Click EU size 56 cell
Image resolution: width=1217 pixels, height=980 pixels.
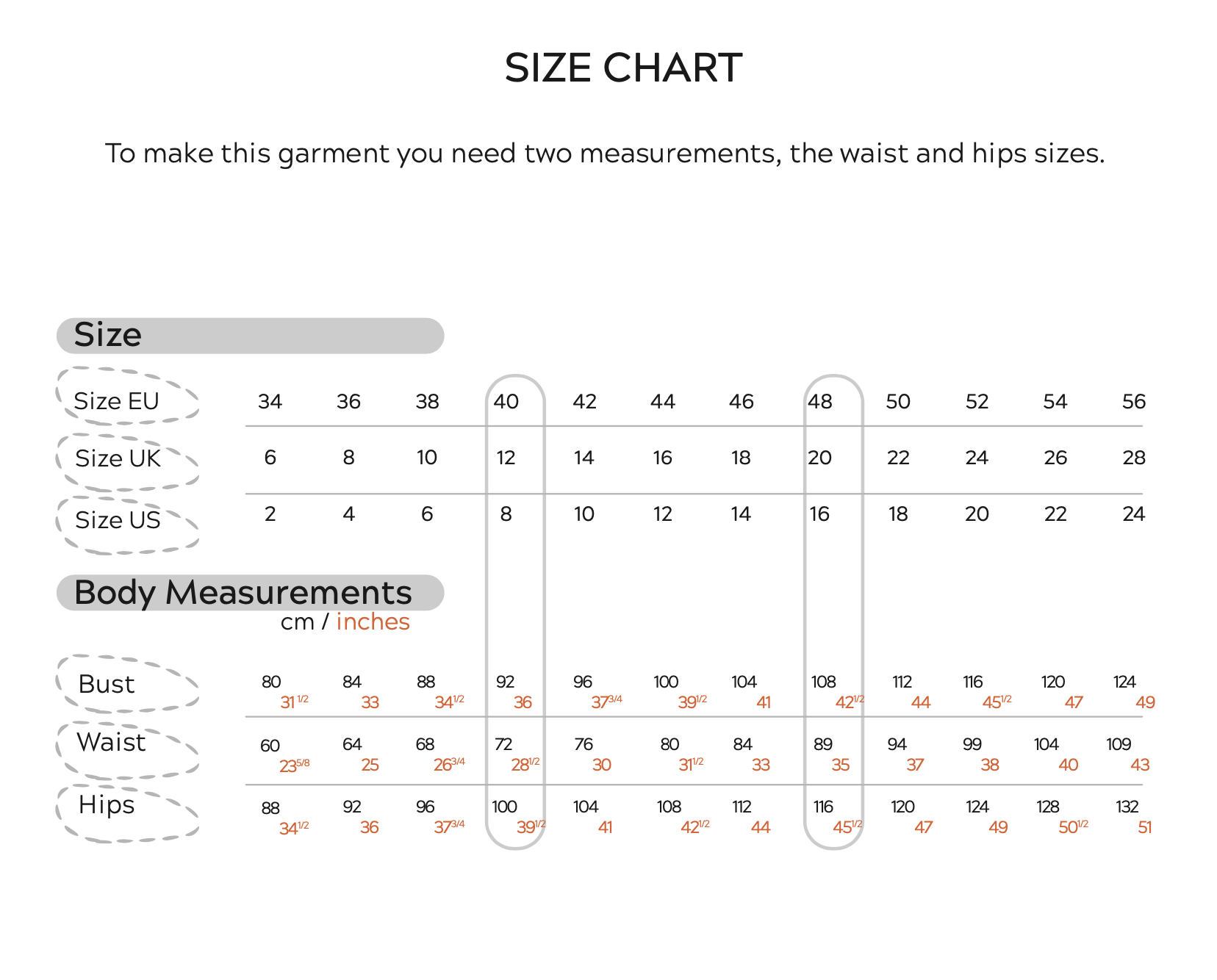coord(1133,402)
